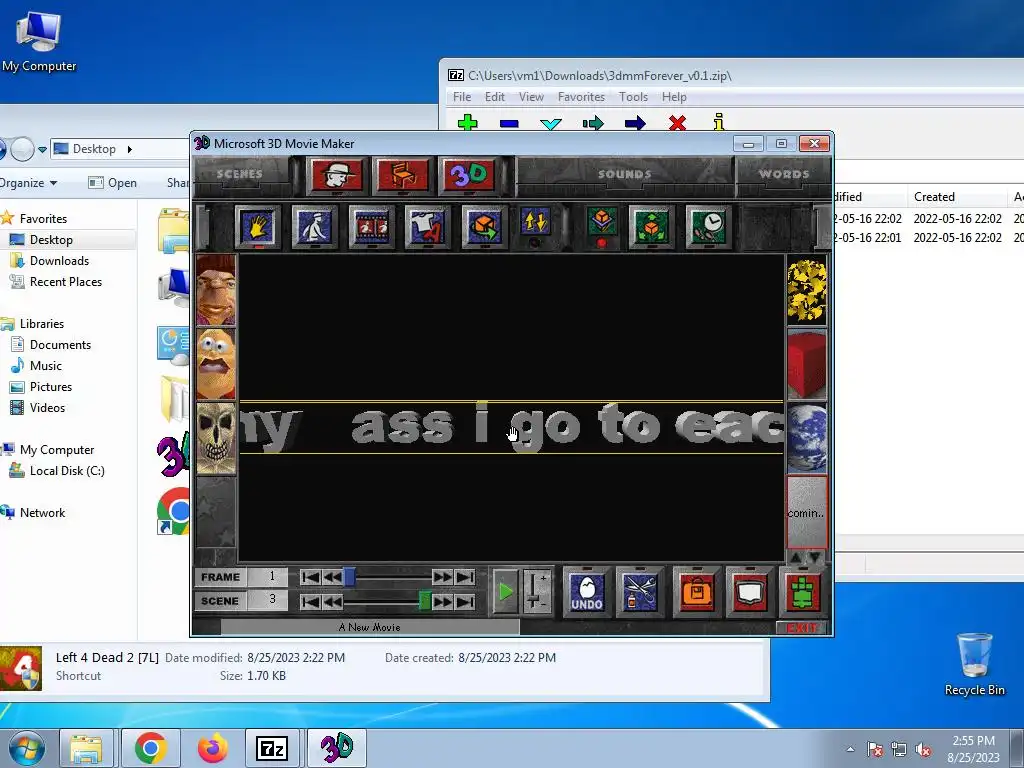
Task: Sort by the Created column in 7-Zip
Action: pyautogui.click(x=957, y=197)
